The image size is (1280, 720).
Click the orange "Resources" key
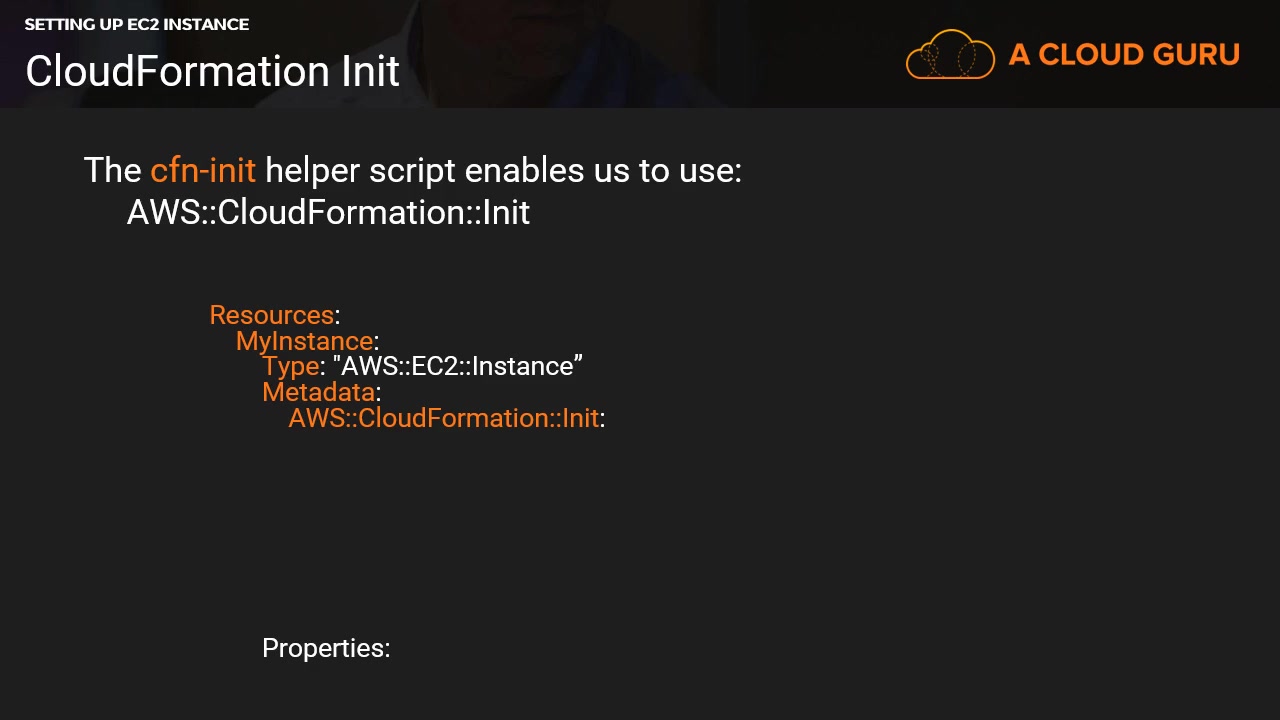tap(271, 315)
